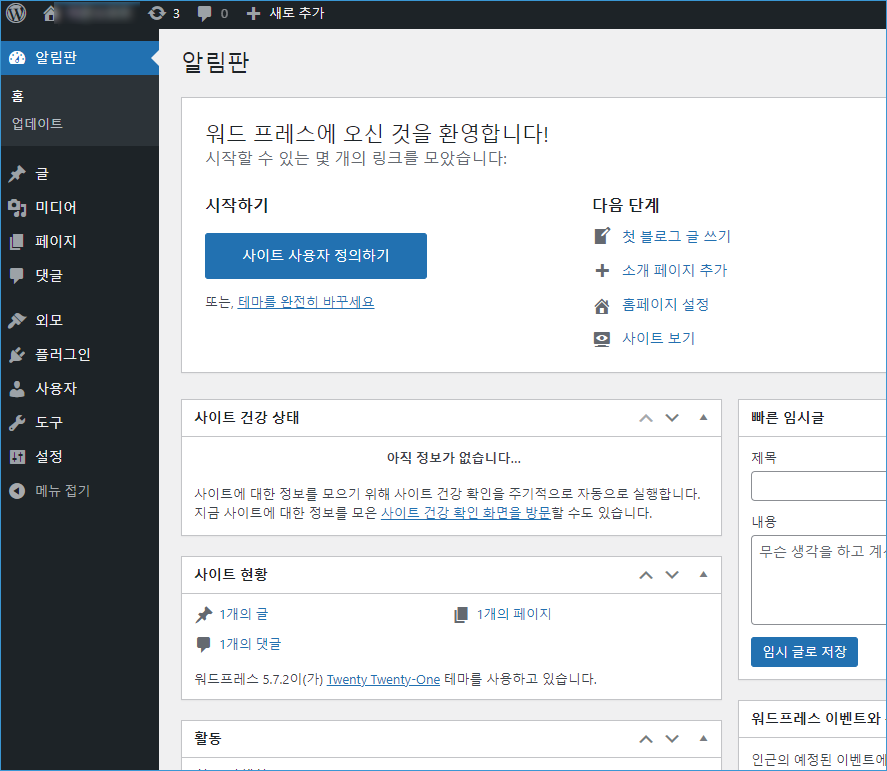Click the settings sliders icon beside 설정
The width and height of the screenshot is (887, 771).
(x=17, y=456)
